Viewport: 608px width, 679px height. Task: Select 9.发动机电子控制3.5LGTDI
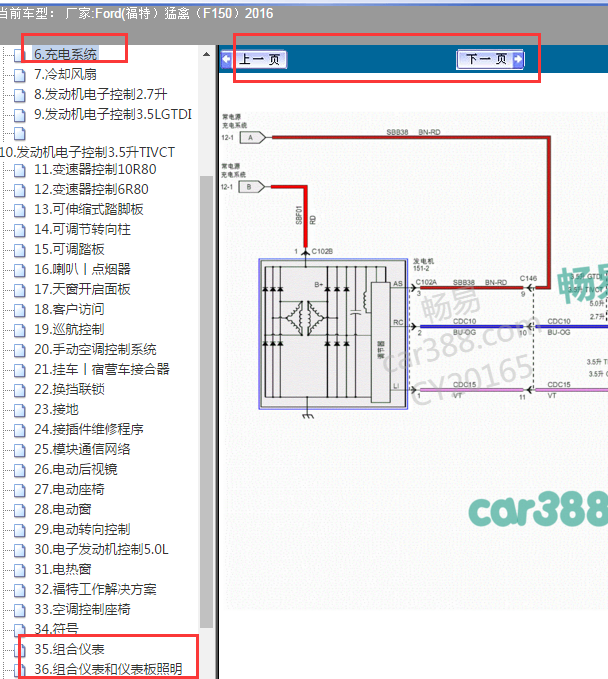[113, 114]
